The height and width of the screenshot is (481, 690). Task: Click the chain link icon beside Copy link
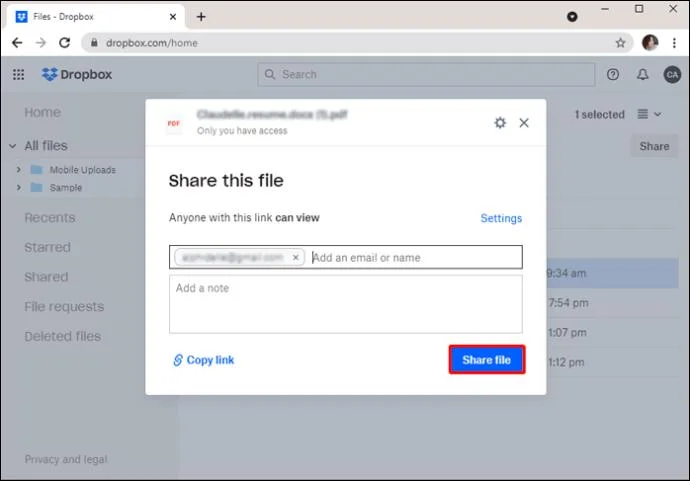click(178, 360)
